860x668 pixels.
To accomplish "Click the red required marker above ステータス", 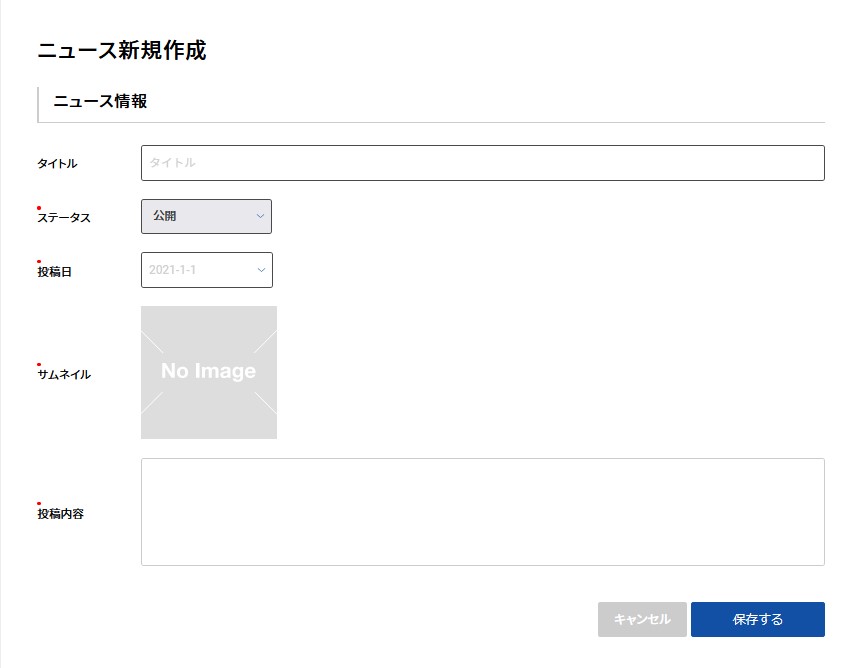I will 39,208.
